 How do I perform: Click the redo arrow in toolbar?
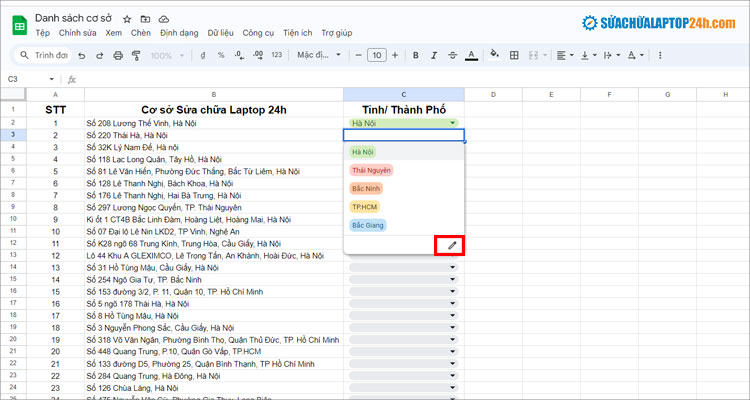click(x=99, y=56)
